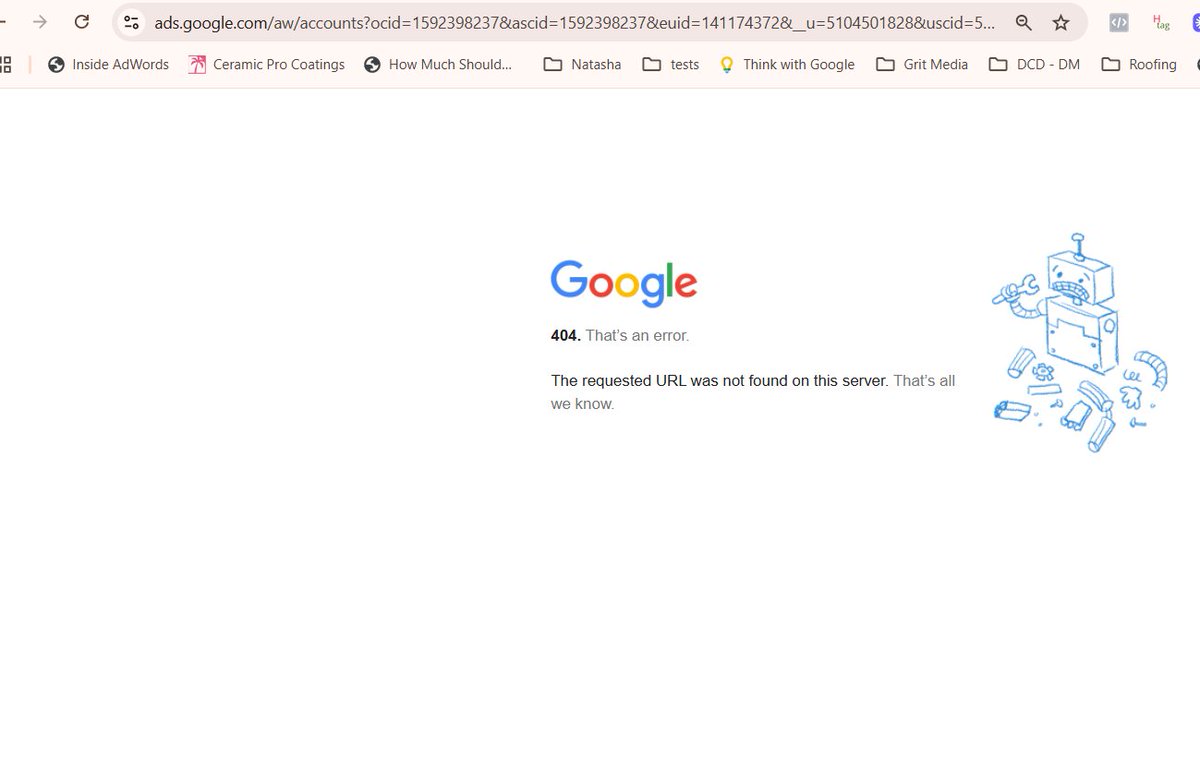Open the H tag extension icon

tap(1161, 22)
